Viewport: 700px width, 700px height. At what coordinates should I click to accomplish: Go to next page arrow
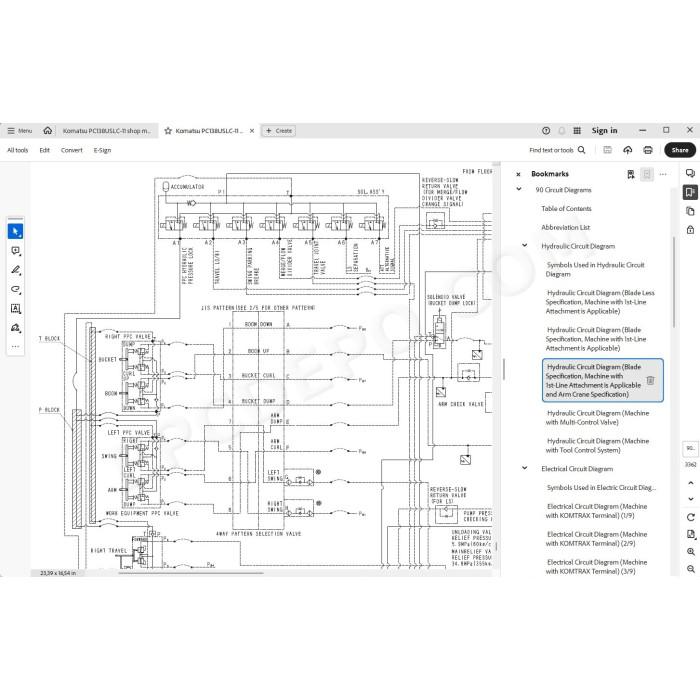[691, 499]
